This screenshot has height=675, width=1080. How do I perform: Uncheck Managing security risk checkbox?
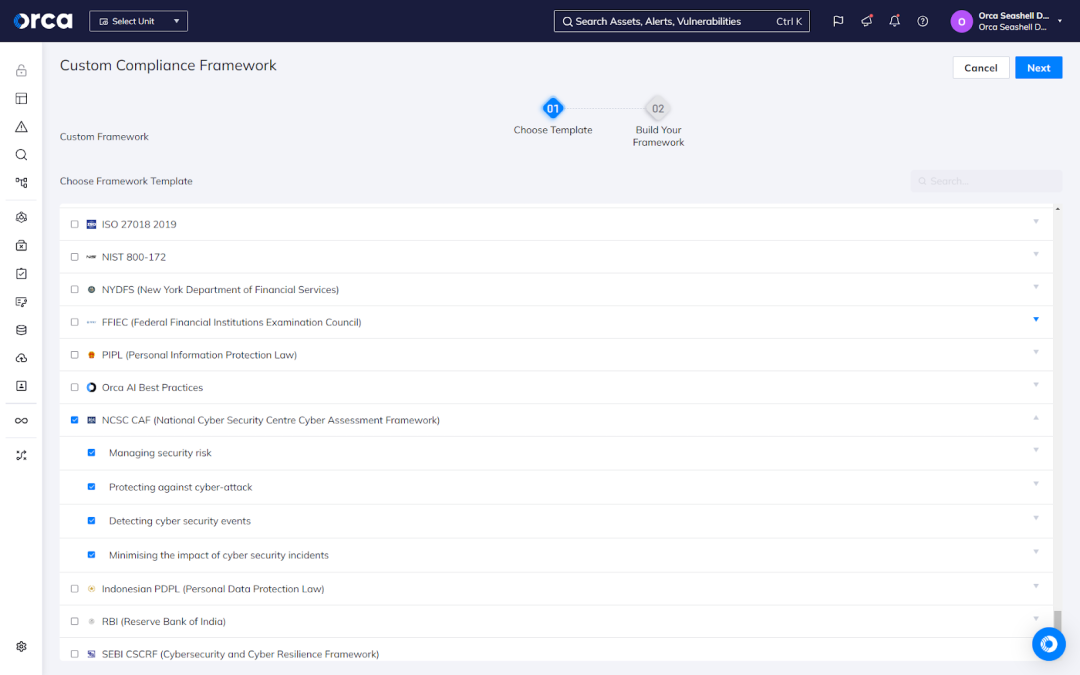click(x=91, y=453)
